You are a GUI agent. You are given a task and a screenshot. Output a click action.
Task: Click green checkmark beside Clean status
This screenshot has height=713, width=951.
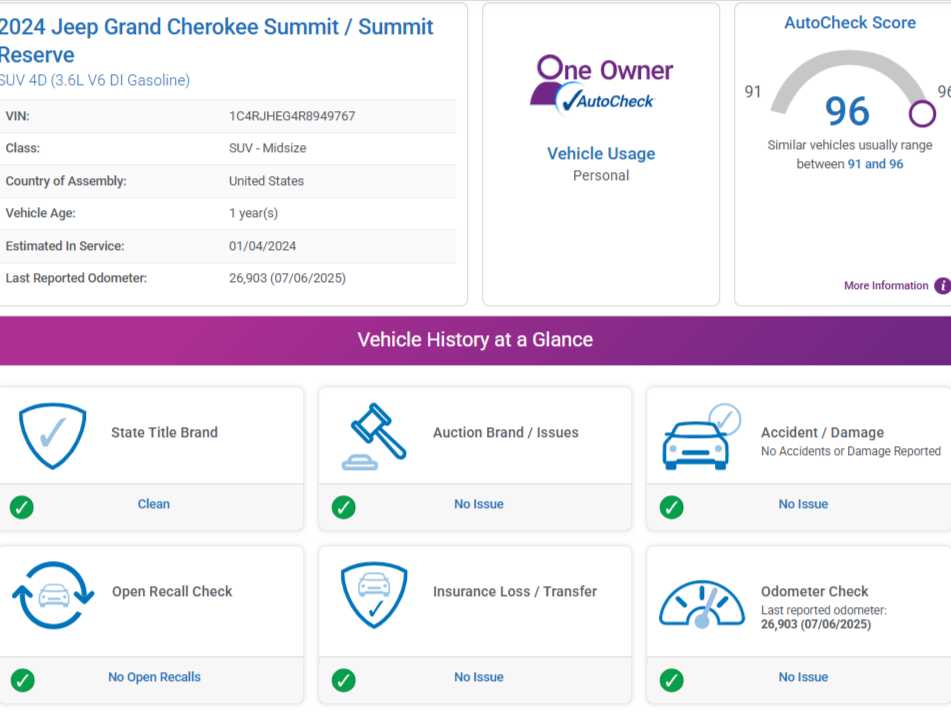coord(22,507)
